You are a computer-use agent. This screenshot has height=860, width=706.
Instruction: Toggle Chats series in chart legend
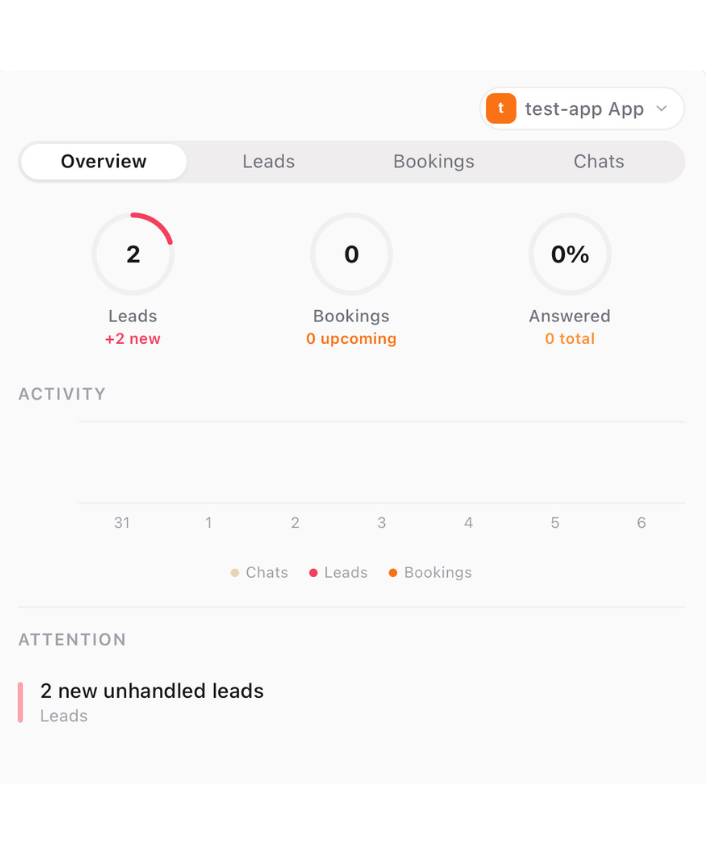click(260, 573)
